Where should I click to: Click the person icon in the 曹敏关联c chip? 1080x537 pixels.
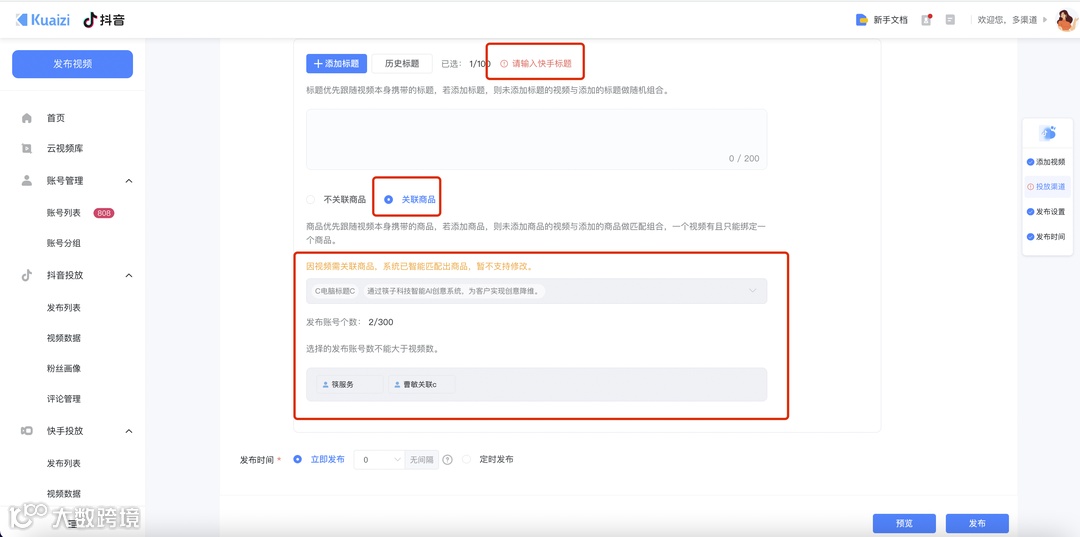(x=397, y=385)
